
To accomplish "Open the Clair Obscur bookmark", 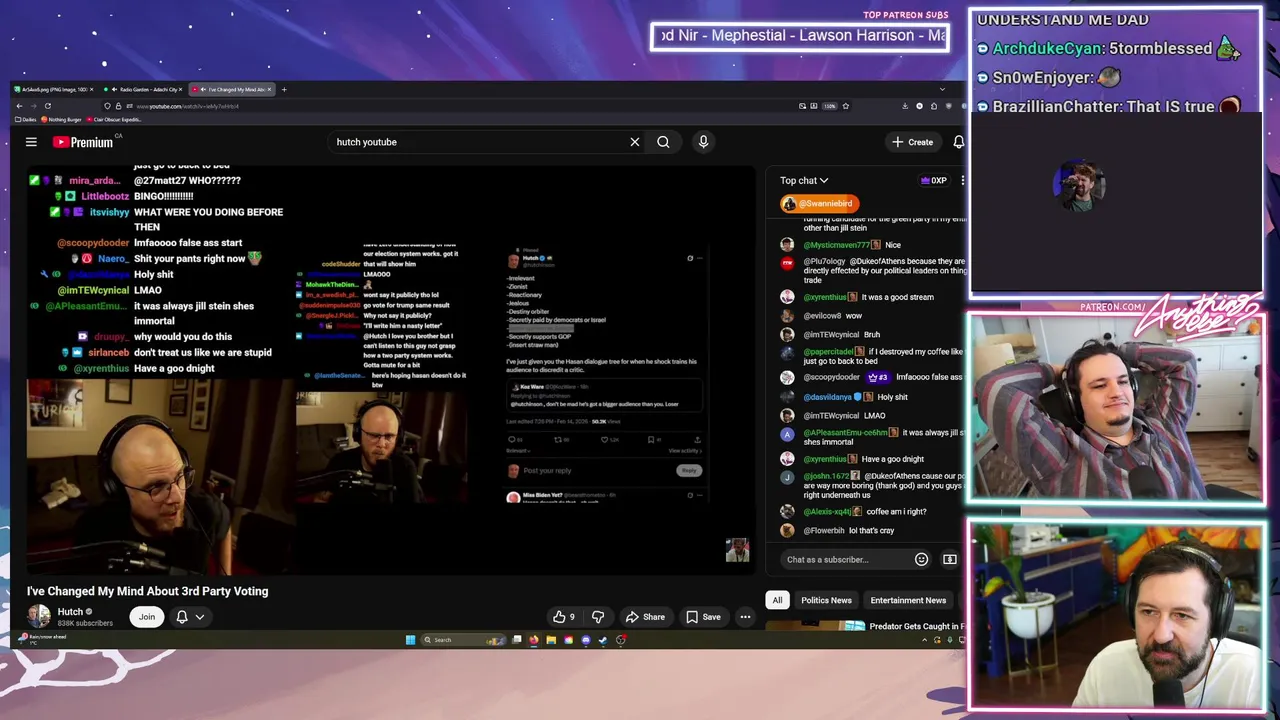I will (115, 119).
